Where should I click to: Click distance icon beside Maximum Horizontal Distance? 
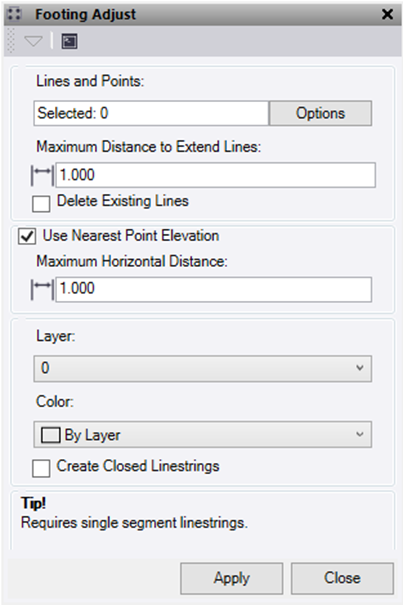[42, 289]
